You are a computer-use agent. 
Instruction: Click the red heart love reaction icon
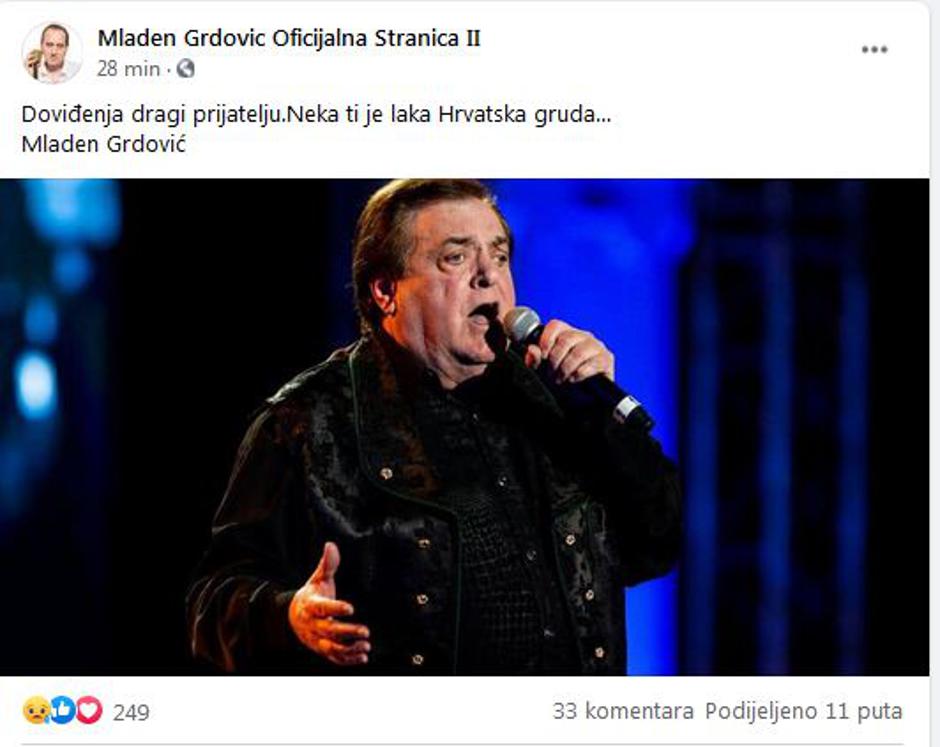click(x=89, y=711)
